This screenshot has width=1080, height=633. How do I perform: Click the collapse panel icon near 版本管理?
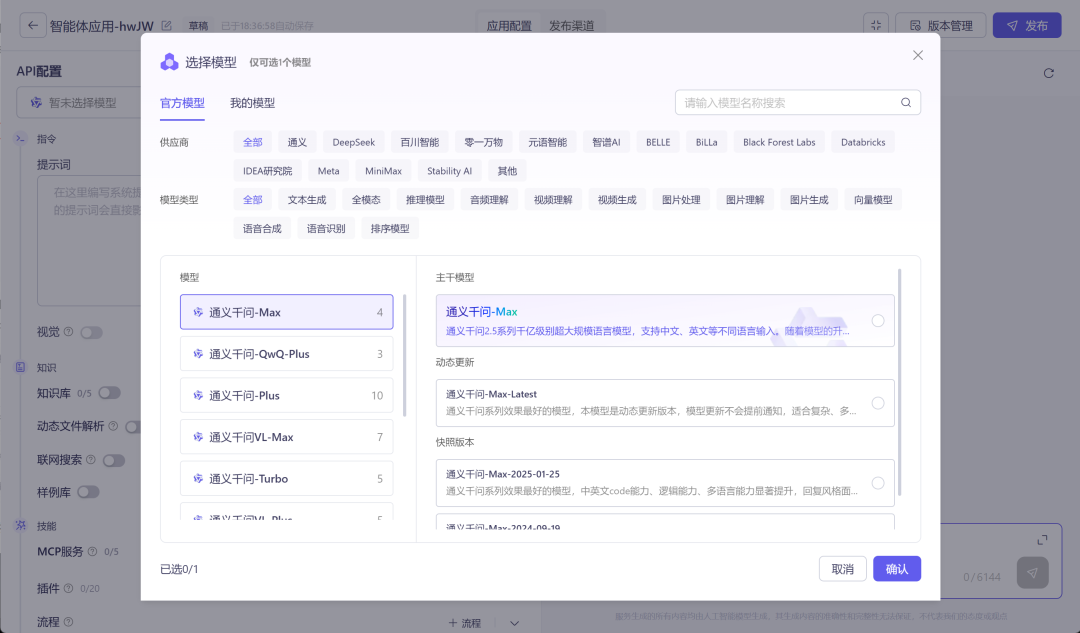coord(875,25)
